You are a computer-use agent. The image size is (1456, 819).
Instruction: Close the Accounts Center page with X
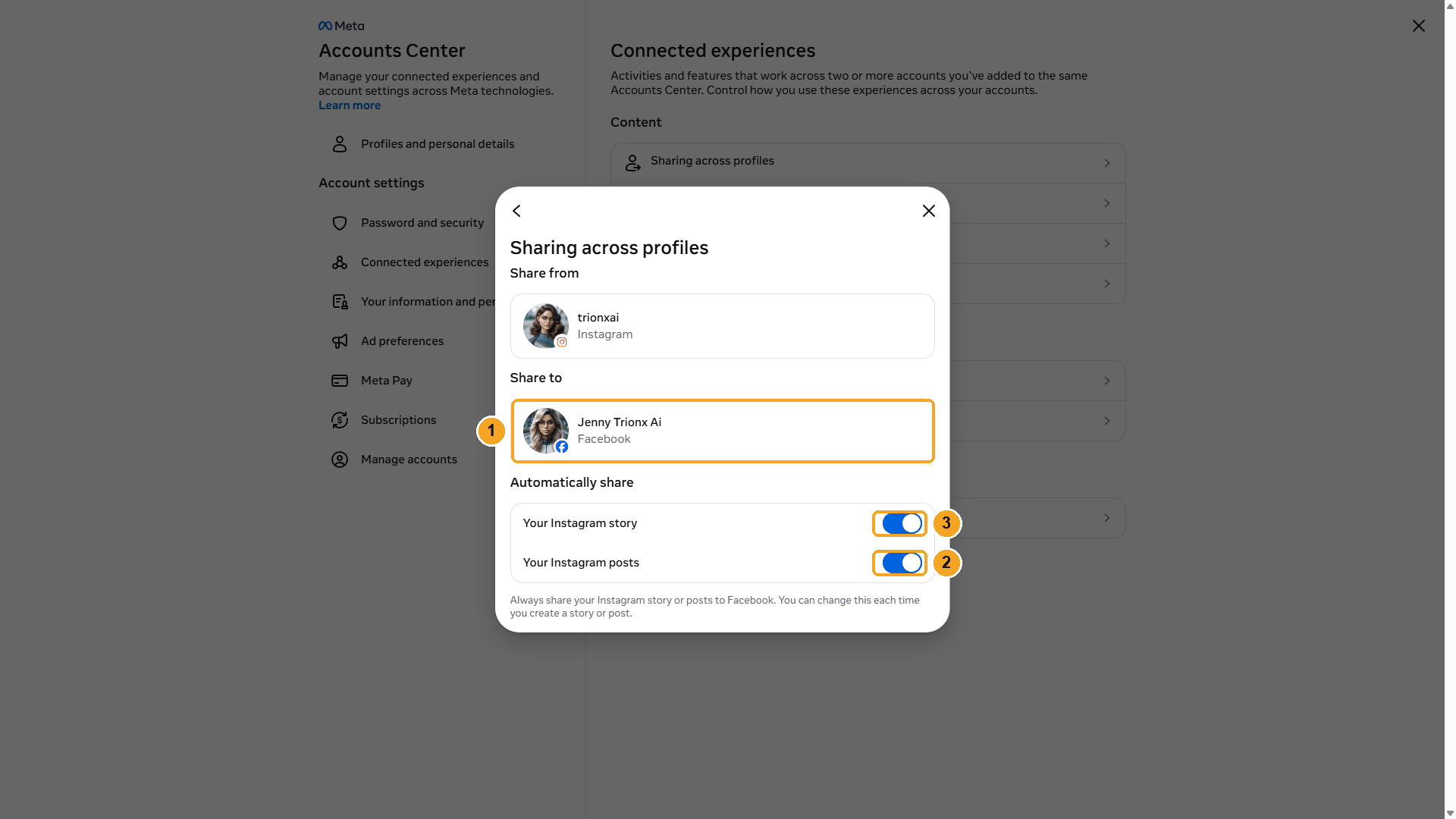pos(1419,26)
